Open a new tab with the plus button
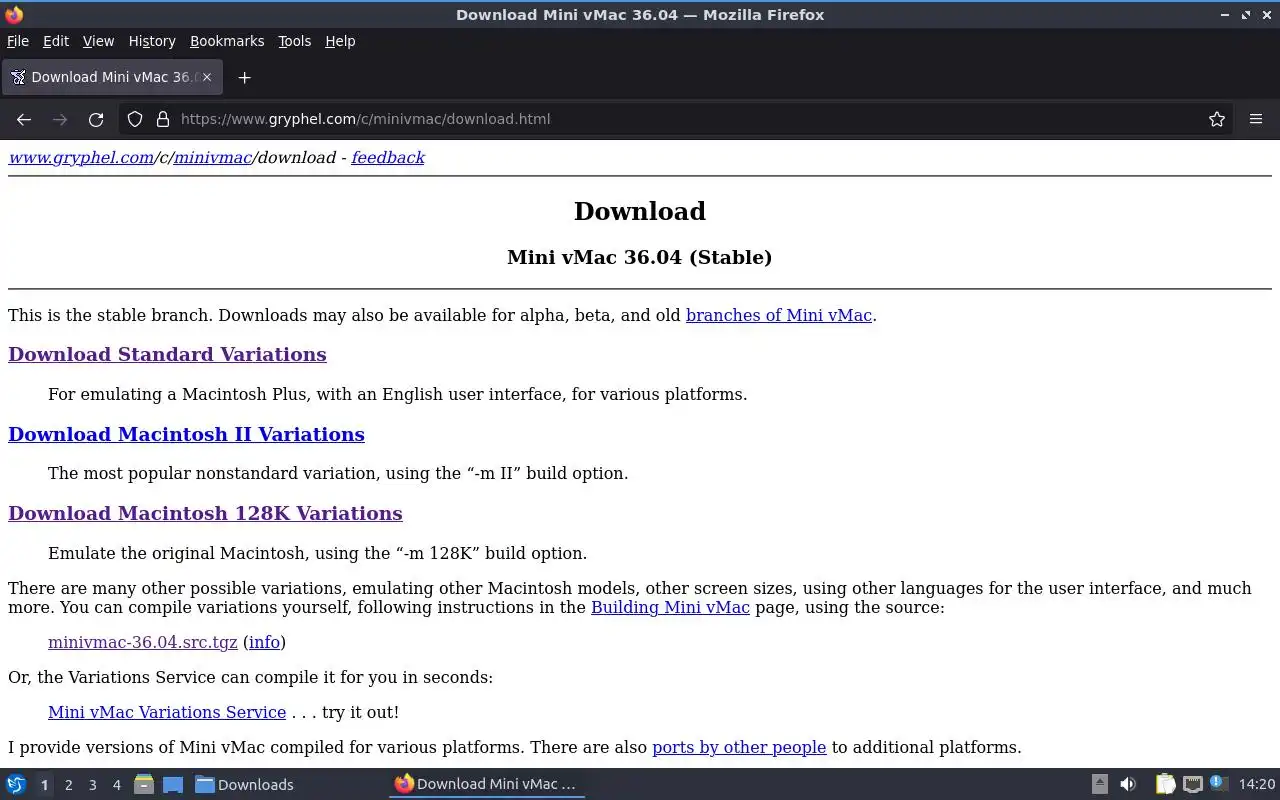The height and width of the screenshot is (800, 1280). click(x=244, y=77)
